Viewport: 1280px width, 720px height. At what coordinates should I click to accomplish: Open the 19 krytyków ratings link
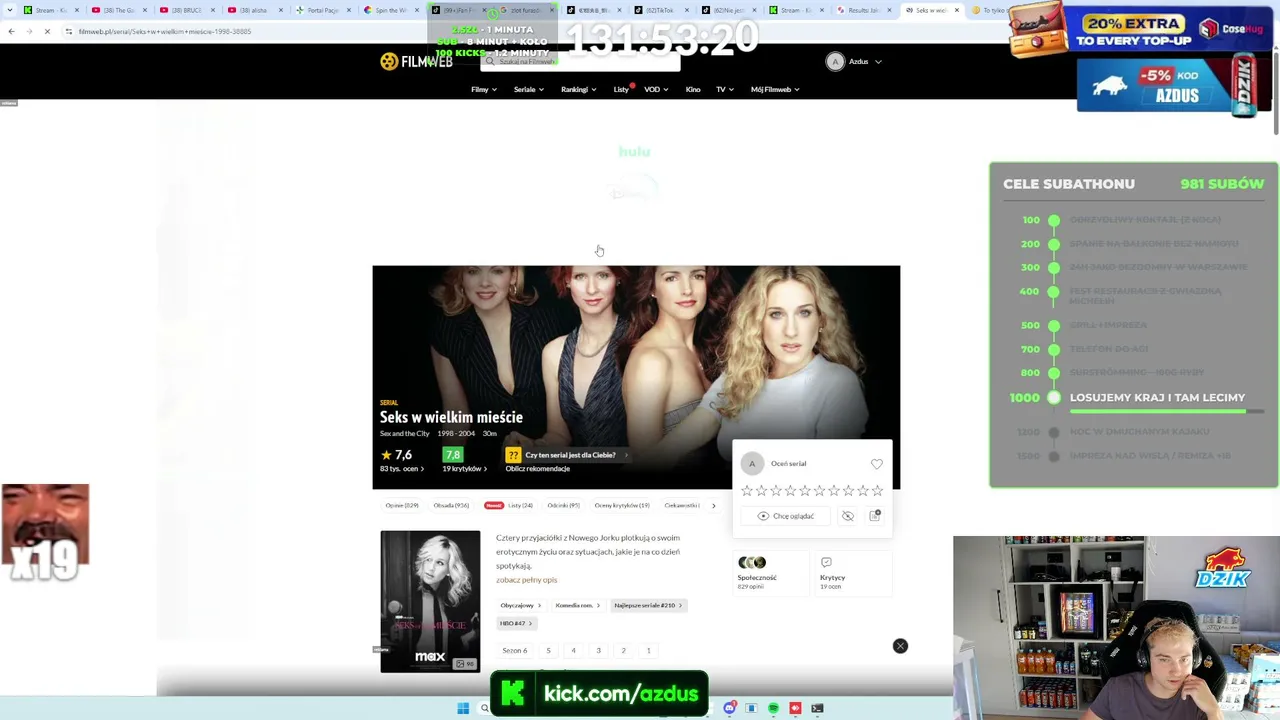point(465,468)
